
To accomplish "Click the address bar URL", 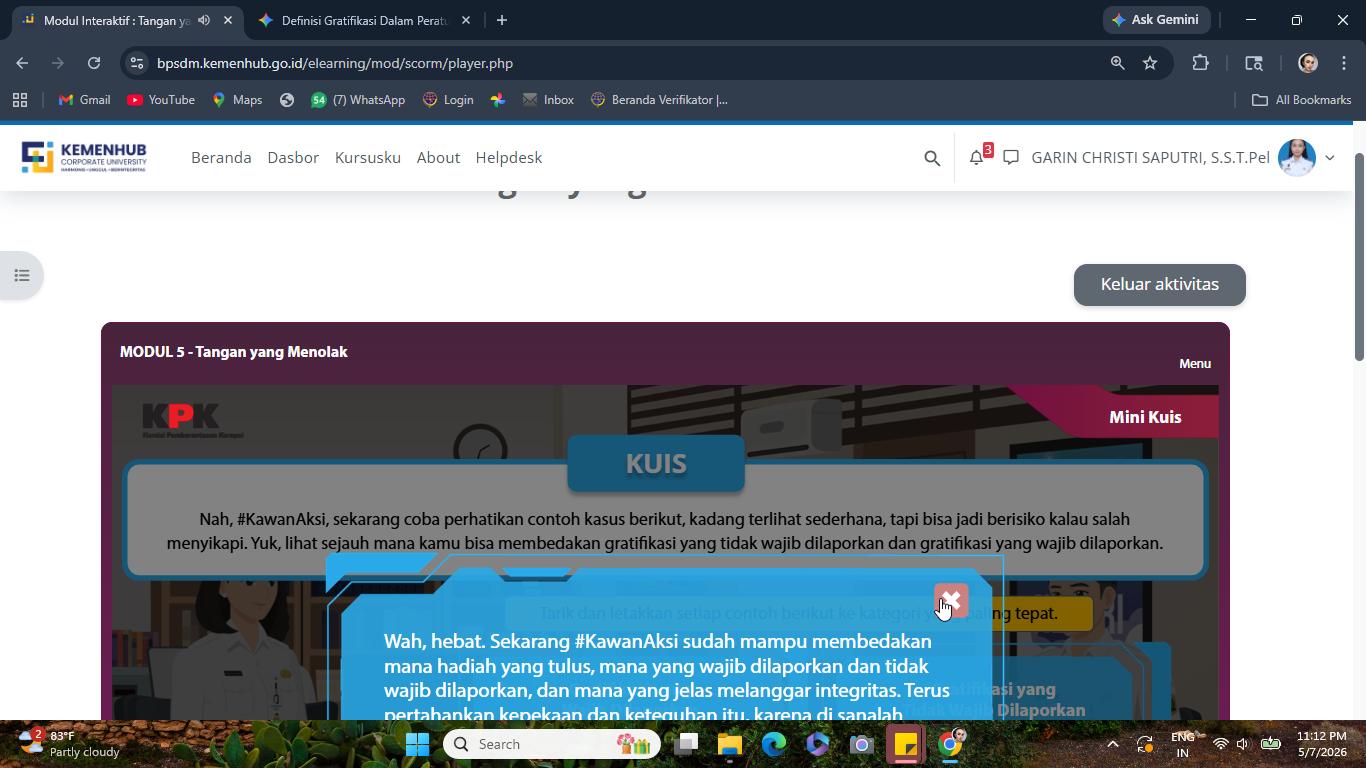I will [335, 63].
